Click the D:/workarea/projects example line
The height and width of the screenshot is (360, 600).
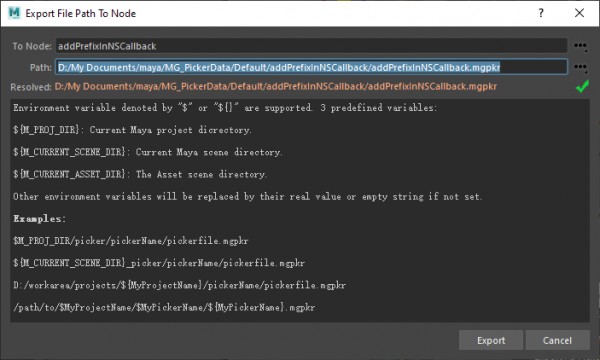pos(179,285)
